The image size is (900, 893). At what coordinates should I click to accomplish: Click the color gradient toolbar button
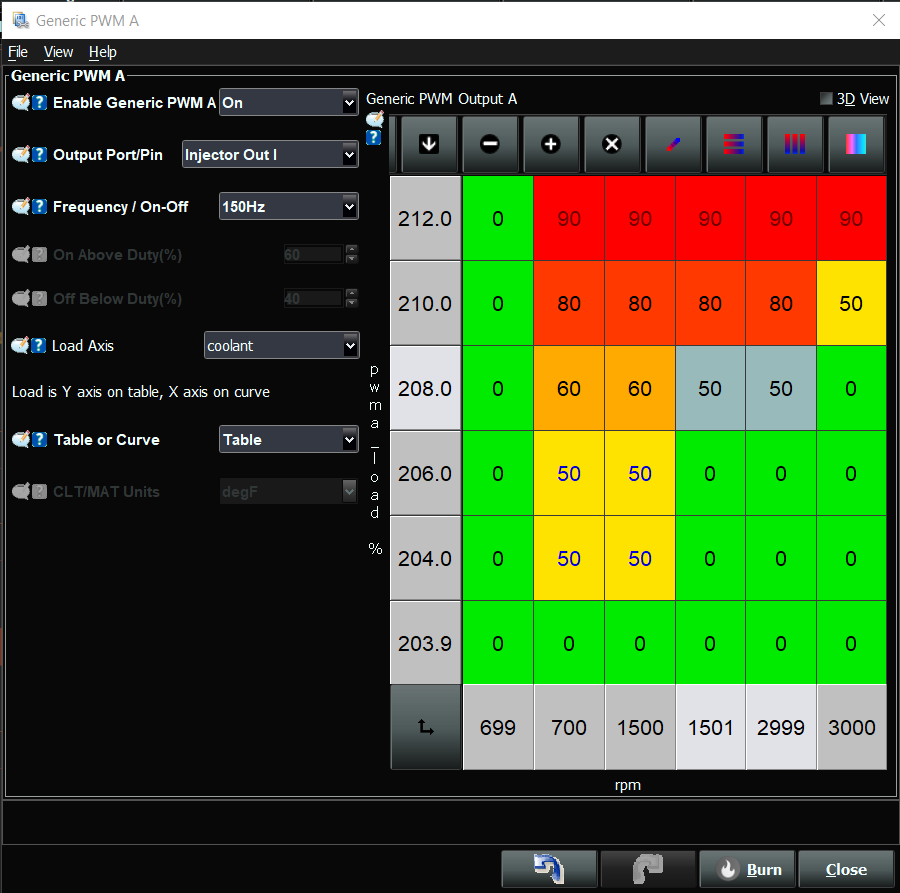(x=856, y=144)
